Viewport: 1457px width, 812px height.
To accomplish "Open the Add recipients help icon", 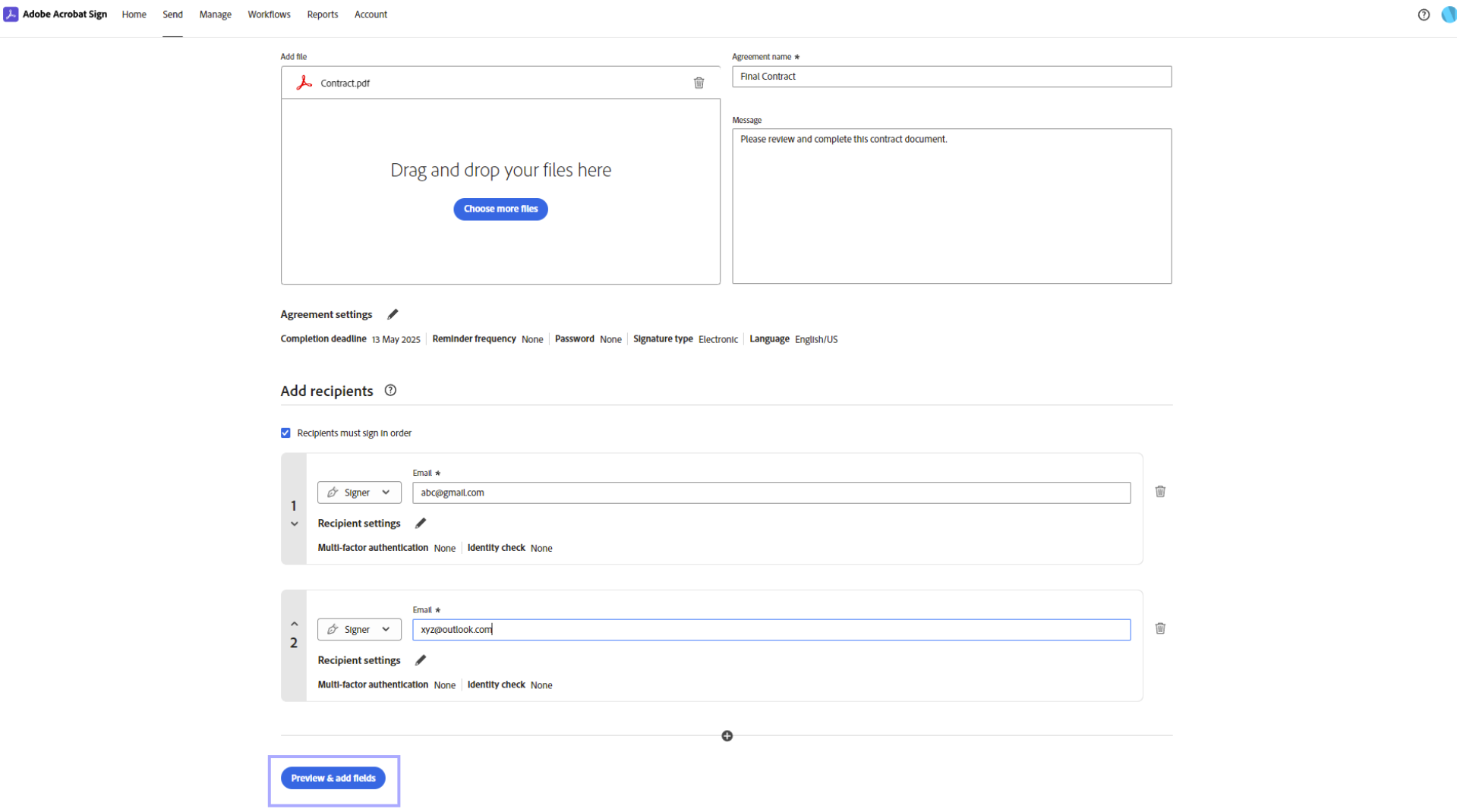I will click(390, 390).
